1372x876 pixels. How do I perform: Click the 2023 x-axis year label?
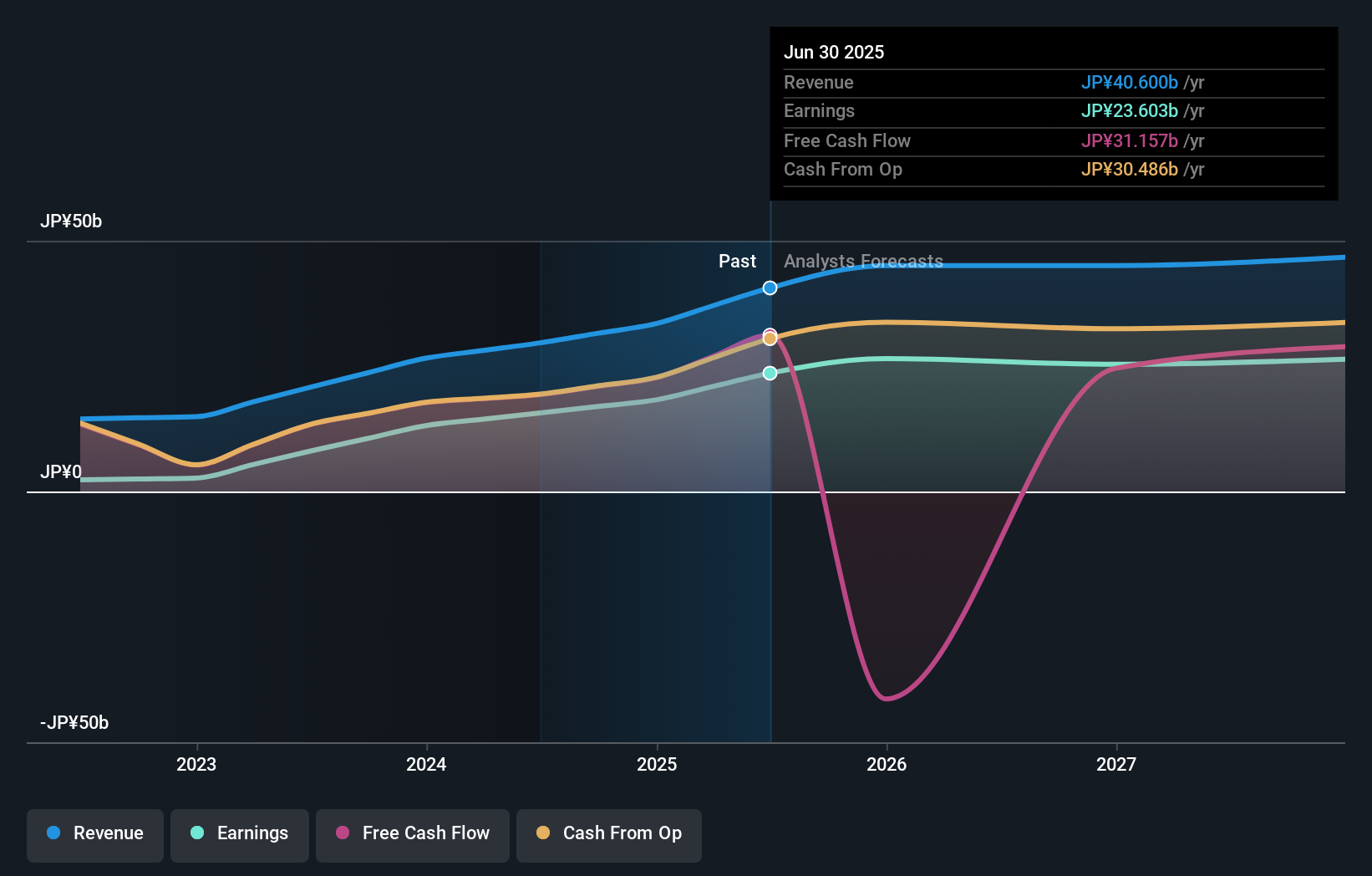[196, 765]
